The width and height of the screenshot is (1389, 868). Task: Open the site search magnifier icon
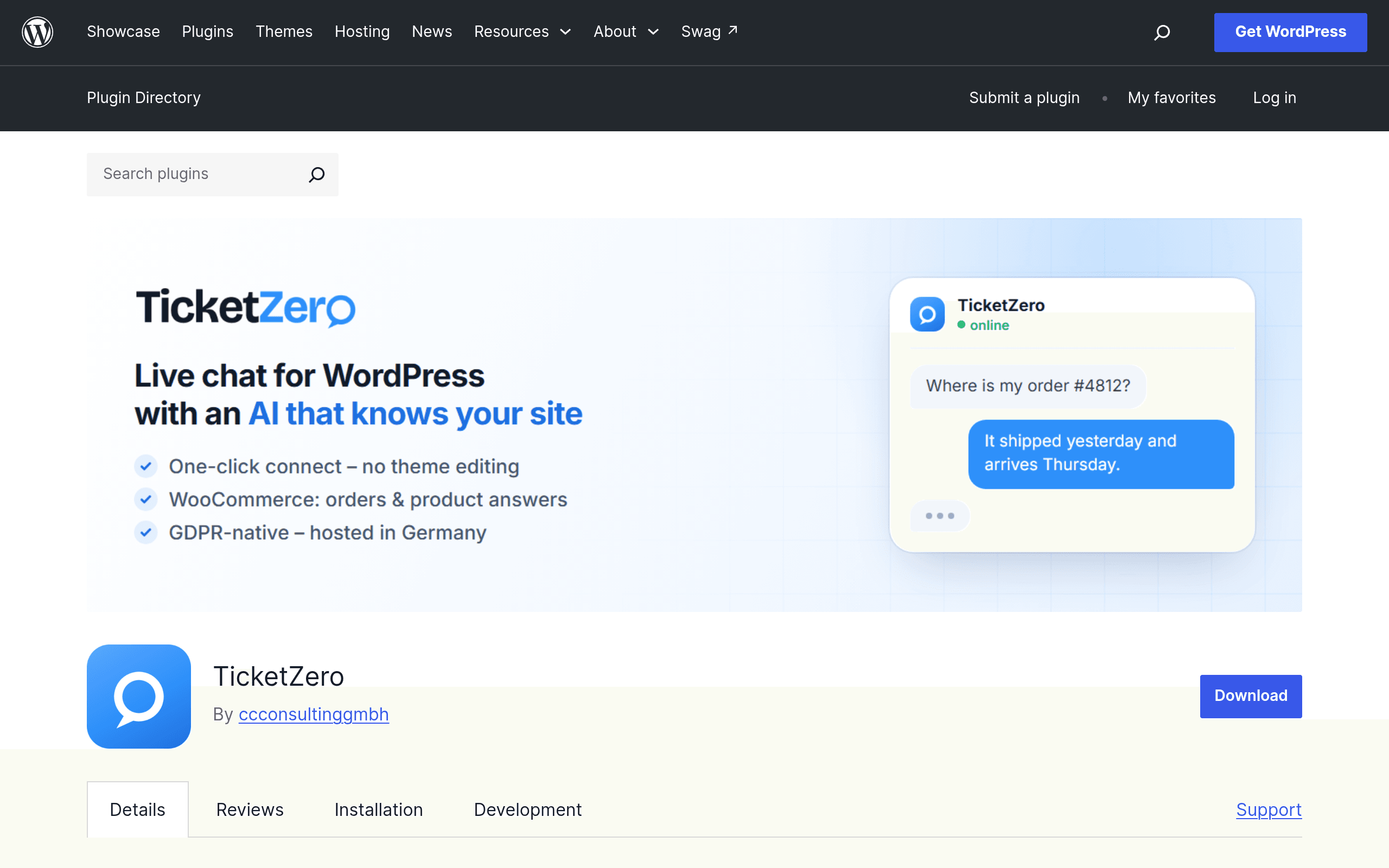pos(1162,32)
